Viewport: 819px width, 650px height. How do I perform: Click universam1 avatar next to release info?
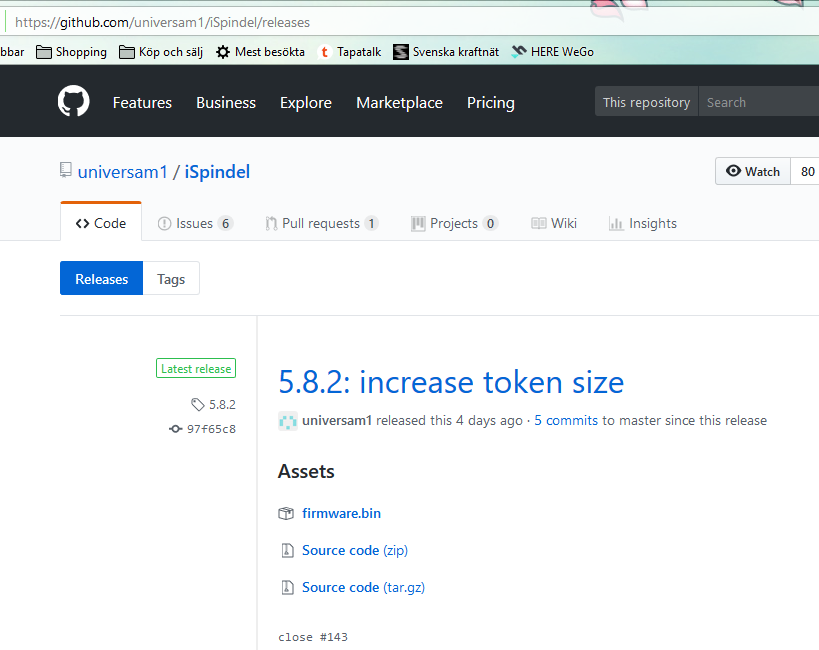288,421
